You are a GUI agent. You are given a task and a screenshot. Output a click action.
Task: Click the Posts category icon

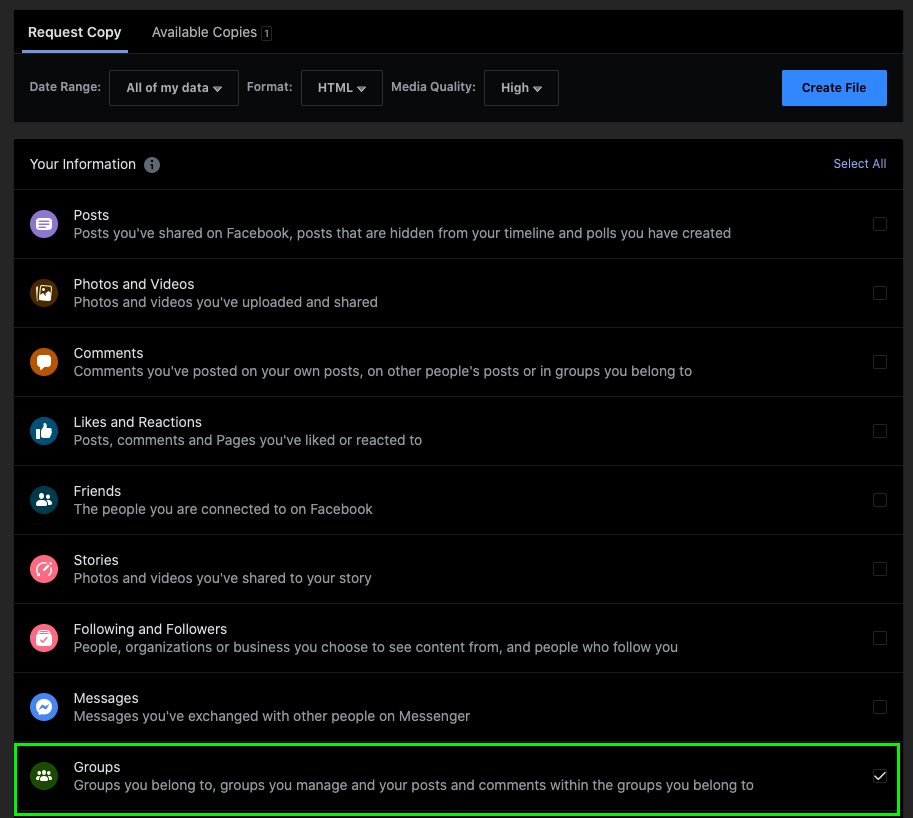[x=44, y=224]
